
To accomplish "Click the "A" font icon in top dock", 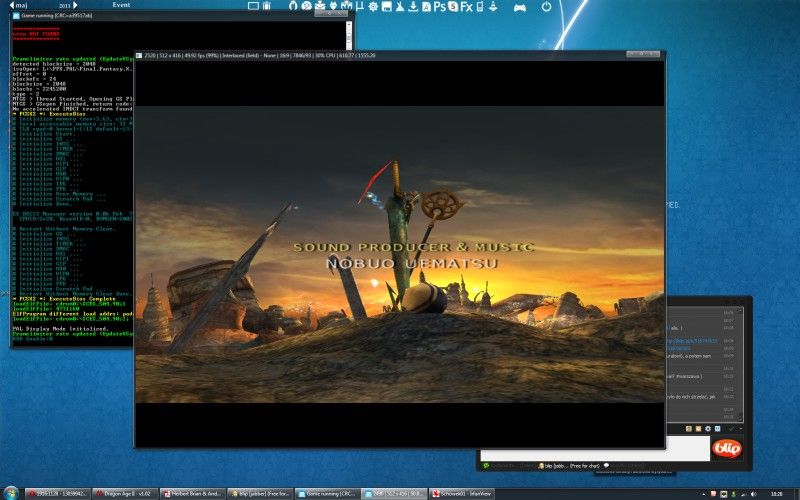I will pos(427,7).
